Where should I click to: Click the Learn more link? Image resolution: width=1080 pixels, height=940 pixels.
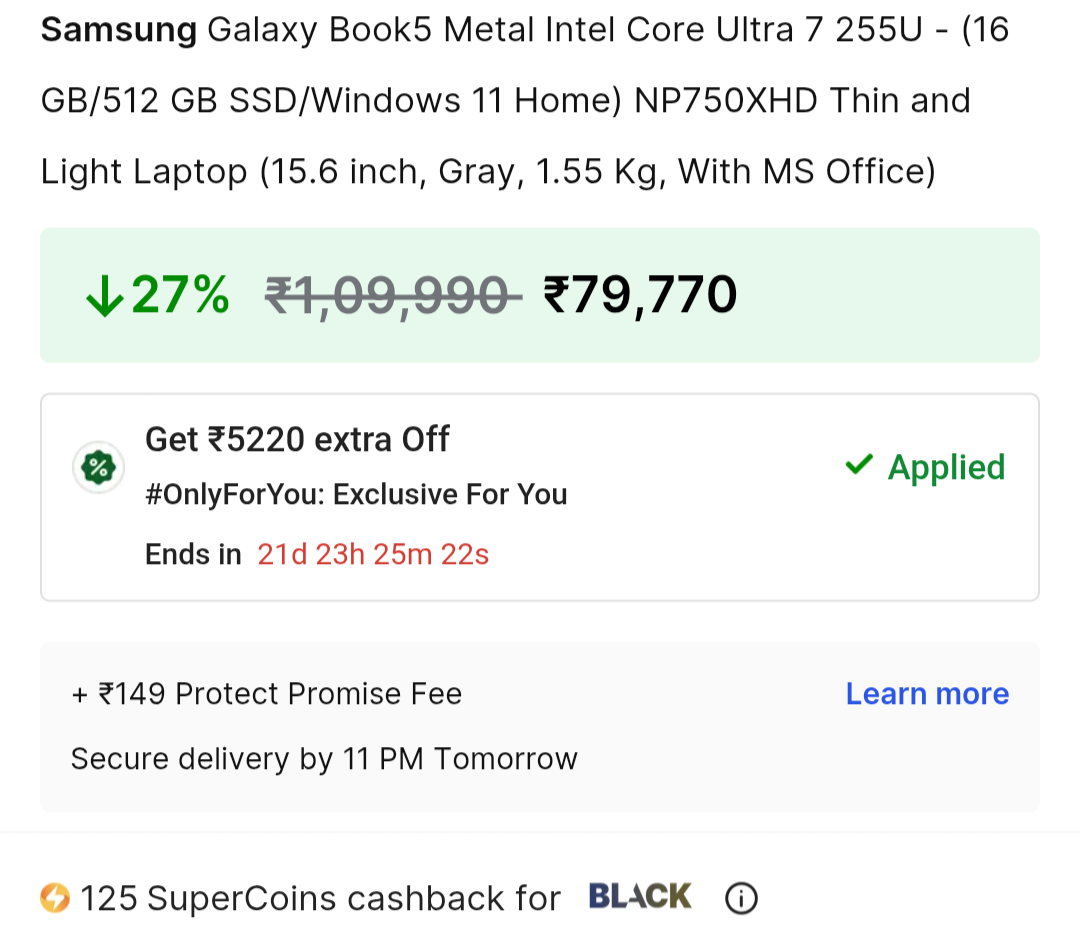pyautogui.click(x=927, y=694)
